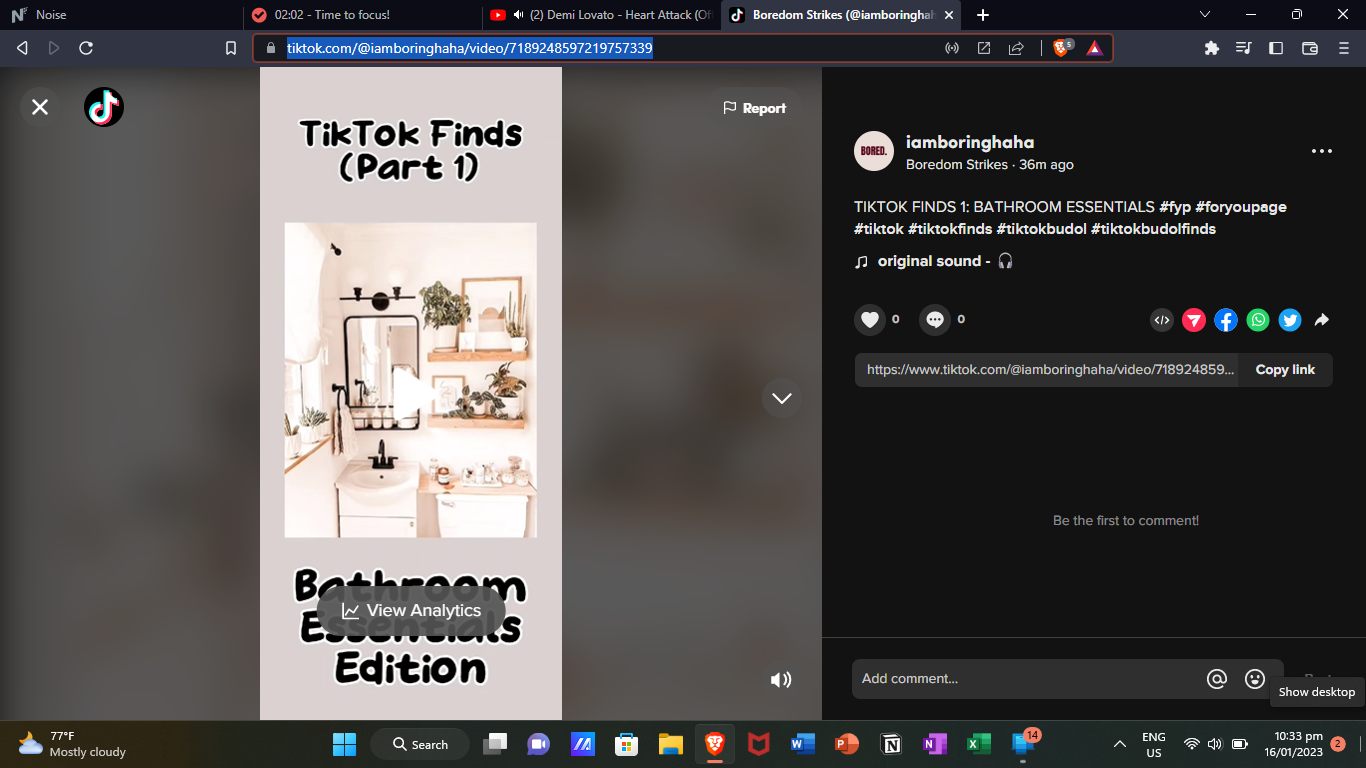This screenshot has height=768, width=1366.
Task: Select the video URL text in the share box
Action: coord(1050,369)
